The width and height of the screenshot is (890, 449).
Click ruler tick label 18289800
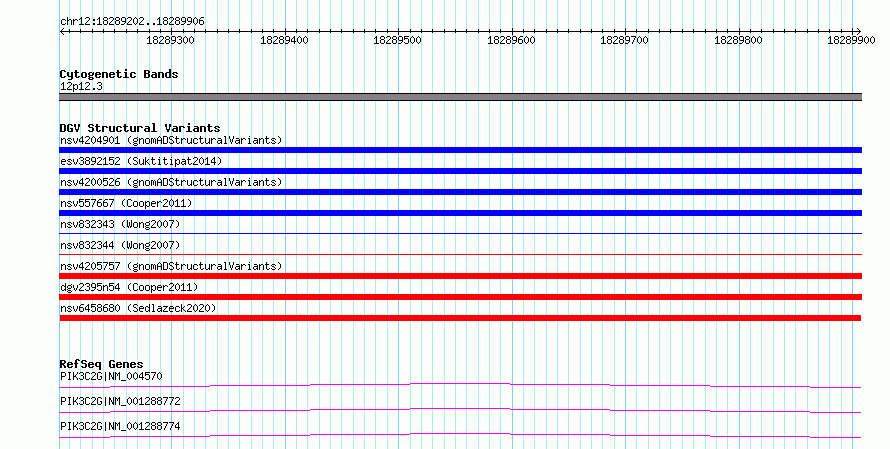point(738,40)
